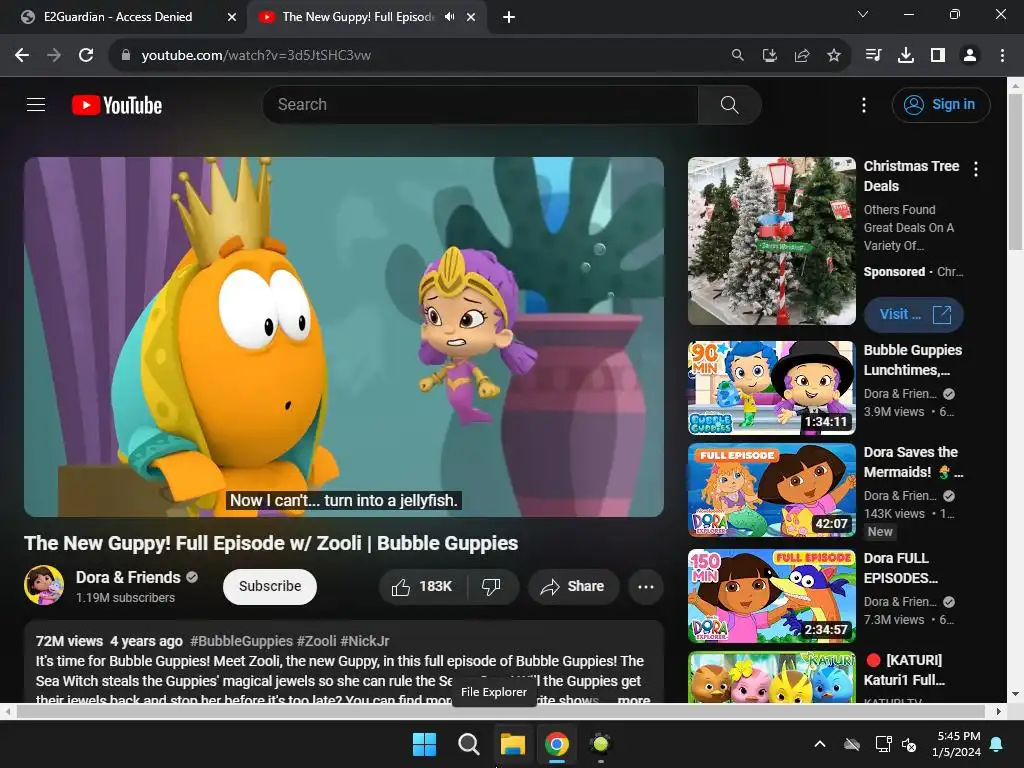Screen dimensions: 1024x768
Task: Share this page from address bar
Action: (x=801, y=56)
